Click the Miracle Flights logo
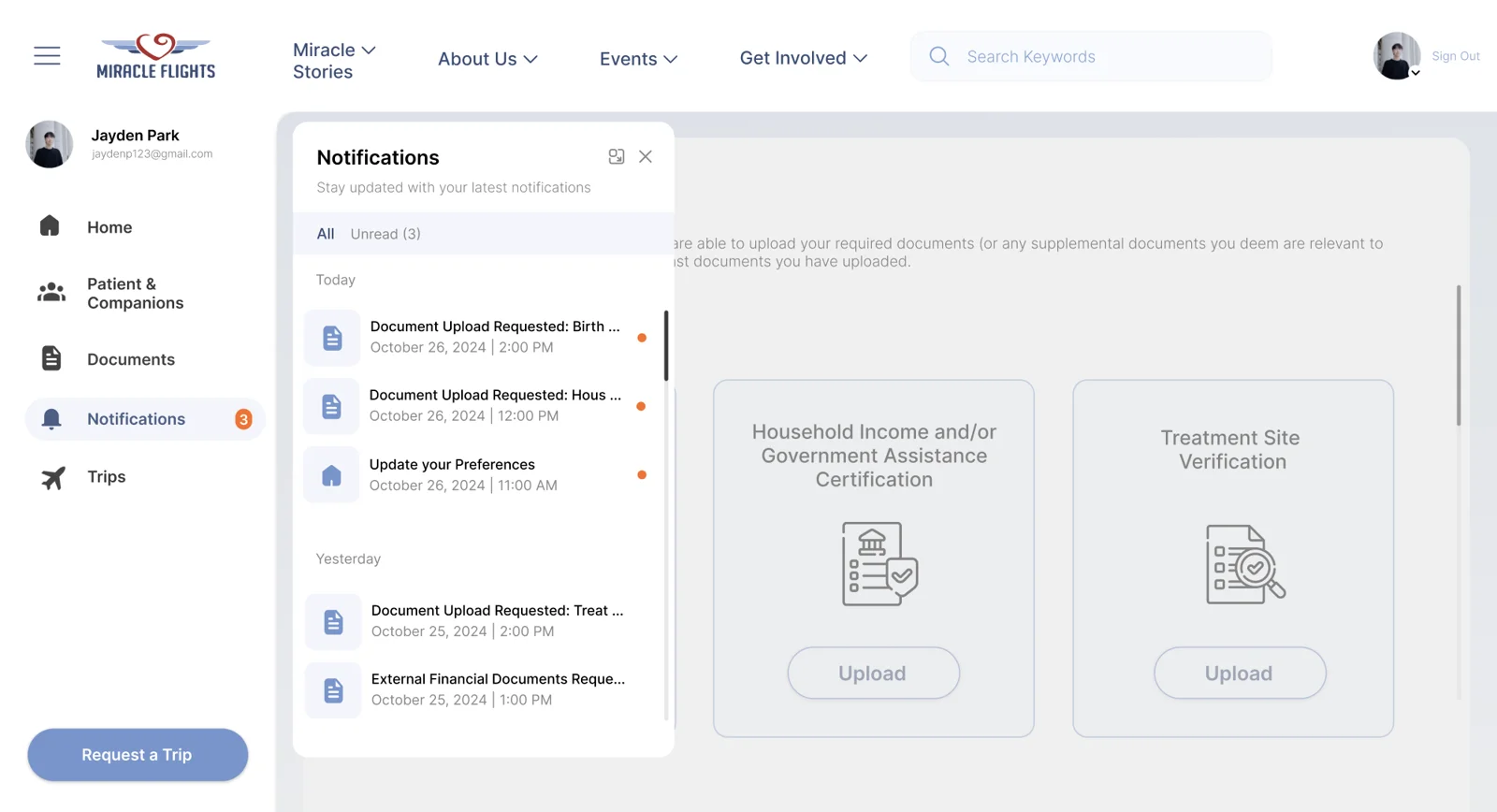This screenshot has width=1497, height=812. coord(156,56)
